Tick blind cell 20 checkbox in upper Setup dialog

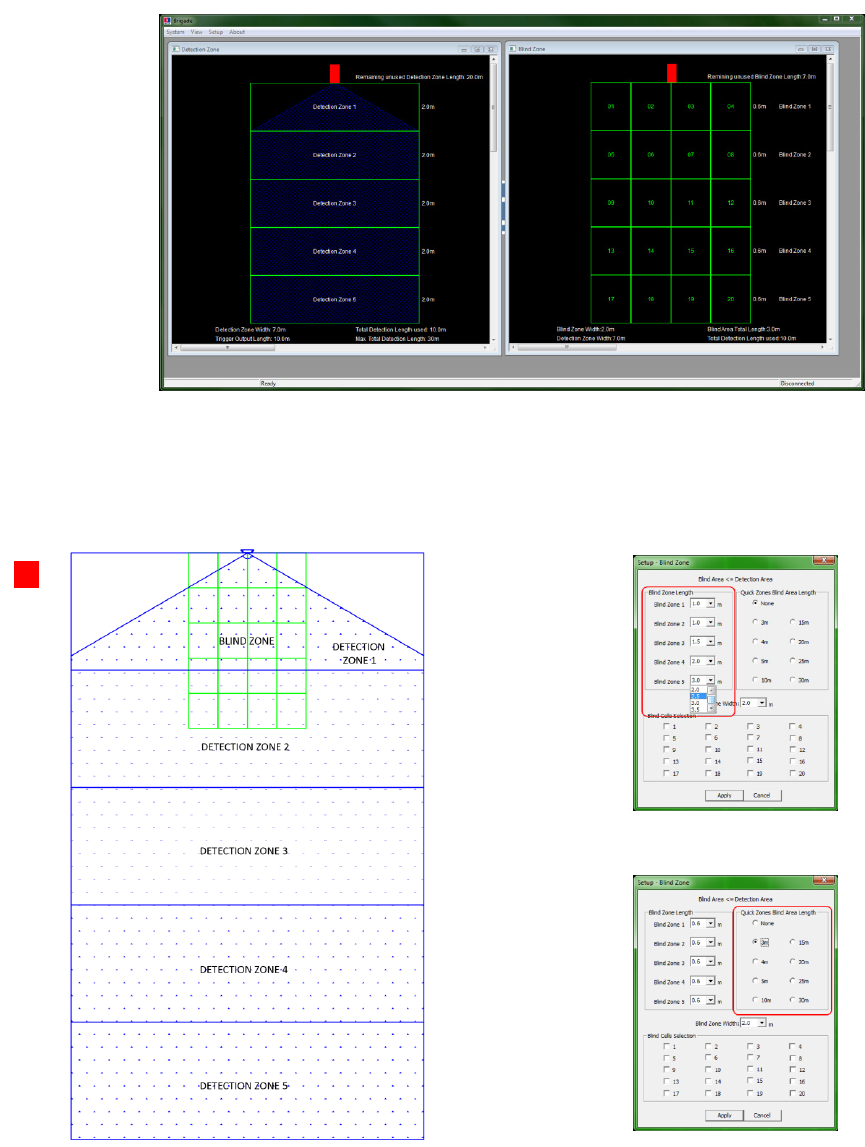793,773
